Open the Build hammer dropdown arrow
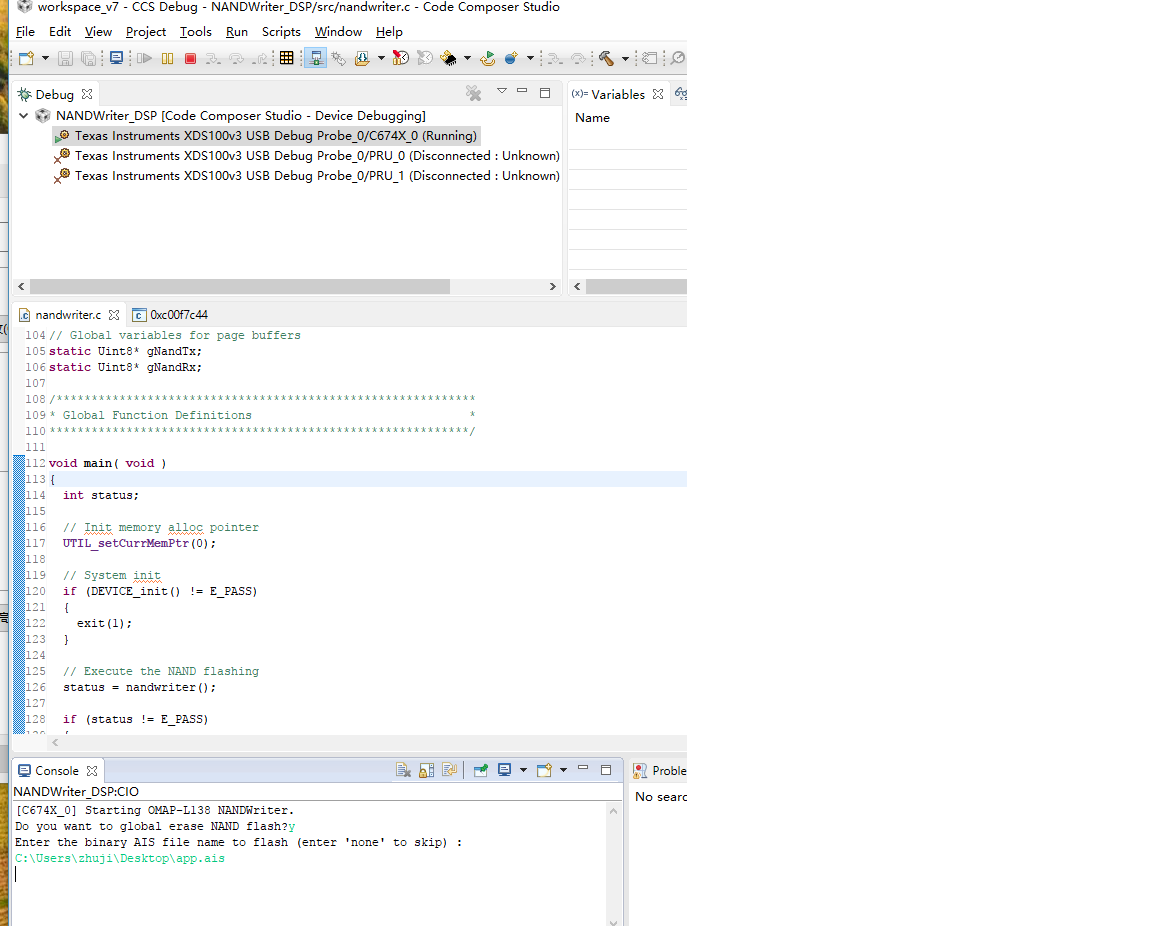1152x926 pixels. (x=625, y=58)
